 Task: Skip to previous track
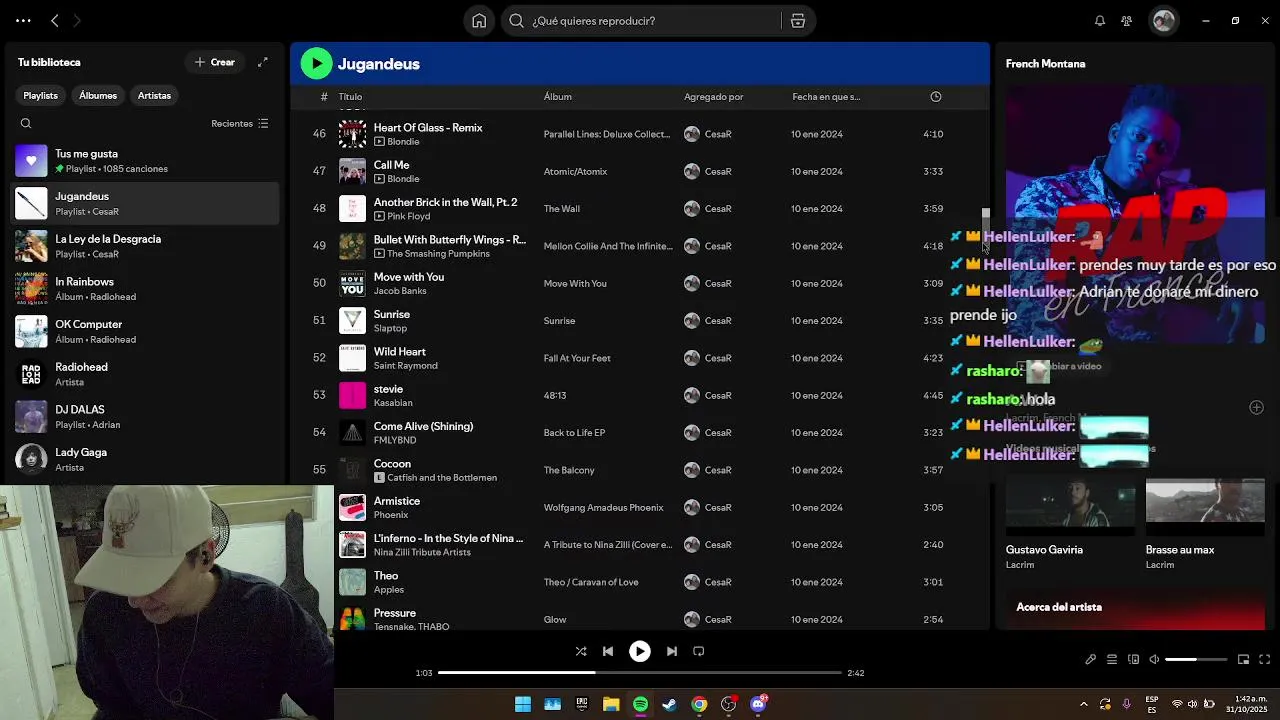pos(608,651)
